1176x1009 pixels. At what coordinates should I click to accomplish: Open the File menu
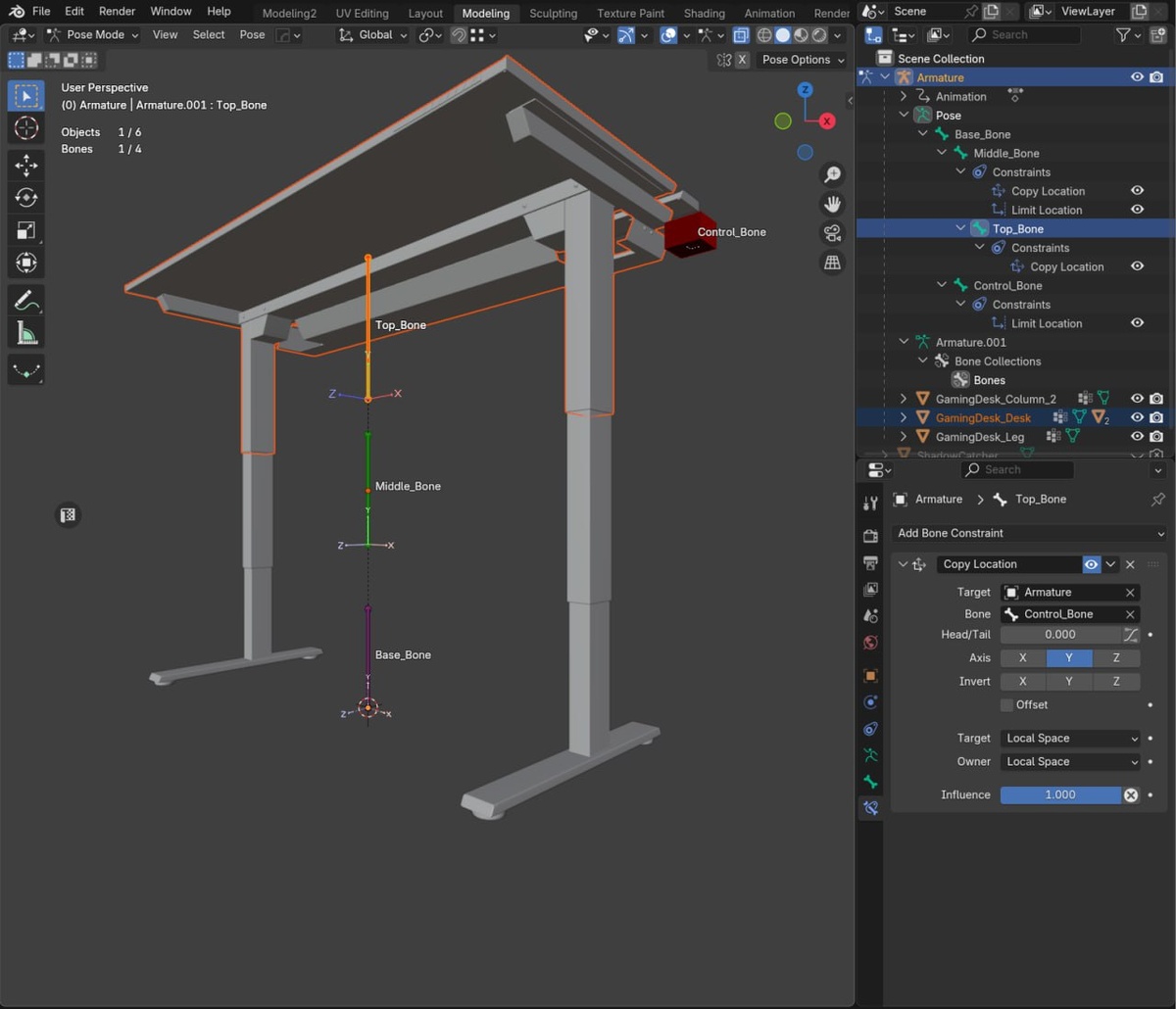[x=41, y=12]
